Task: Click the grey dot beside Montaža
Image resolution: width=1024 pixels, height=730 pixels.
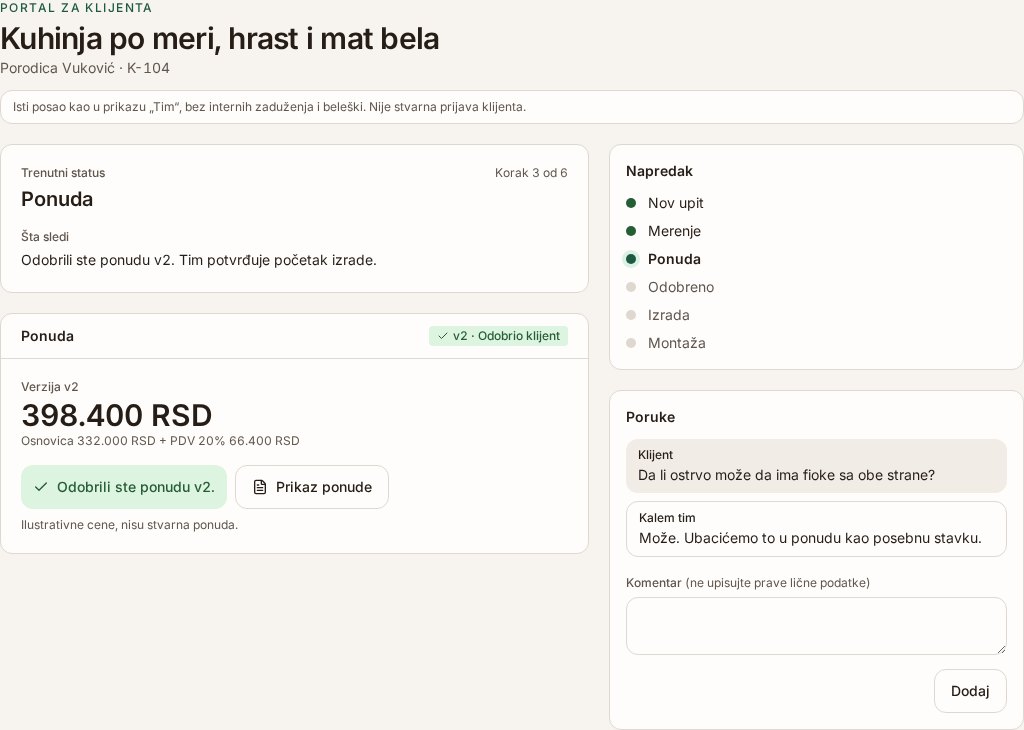Action: coord(631,343)
